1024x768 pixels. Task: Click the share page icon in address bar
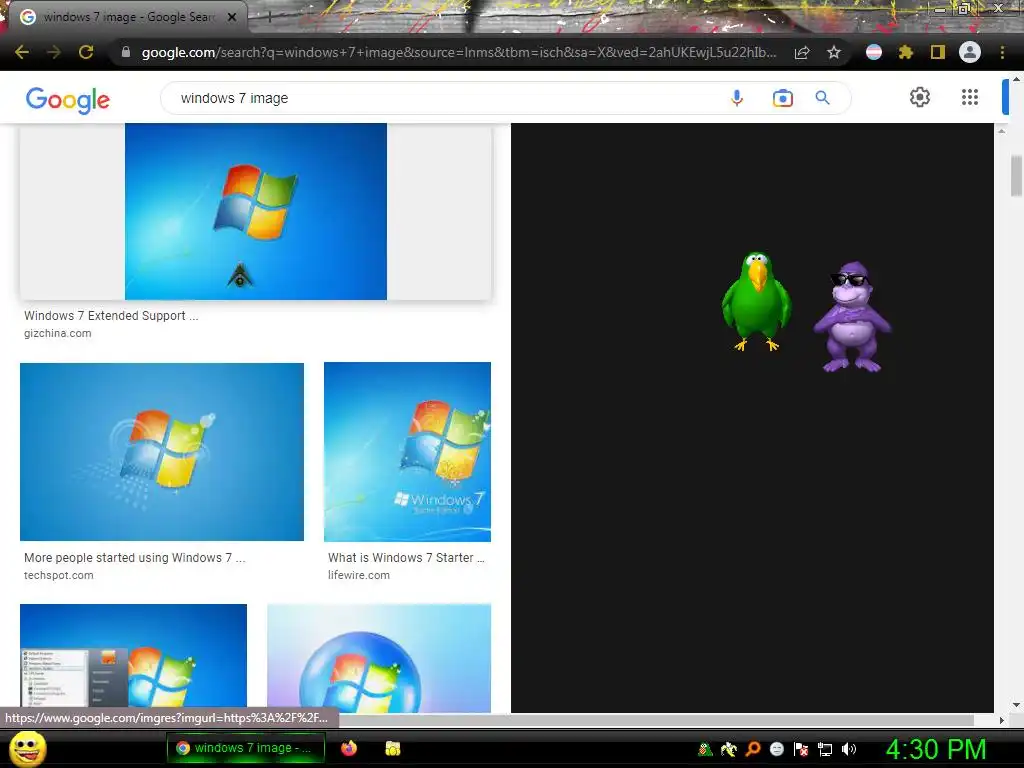pyautogui.click(x=802, y=52)
